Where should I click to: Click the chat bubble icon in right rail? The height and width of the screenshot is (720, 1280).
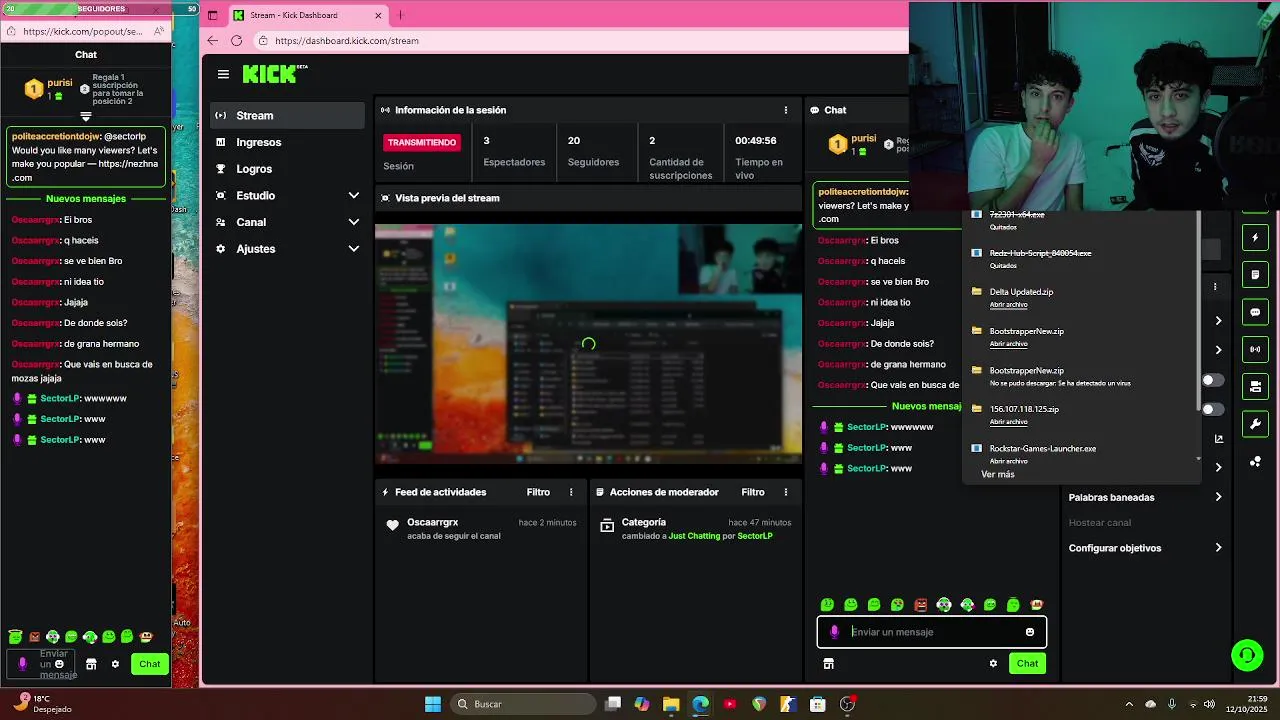click(x=1255, y=312)
